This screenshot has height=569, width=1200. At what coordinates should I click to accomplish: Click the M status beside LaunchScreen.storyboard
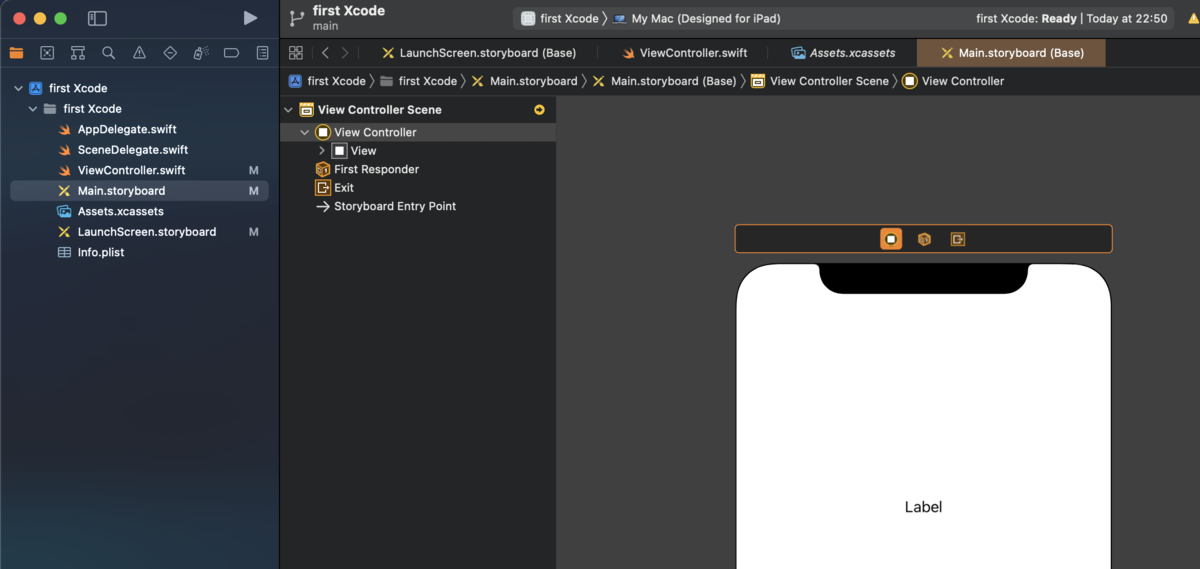pos(254,232)
